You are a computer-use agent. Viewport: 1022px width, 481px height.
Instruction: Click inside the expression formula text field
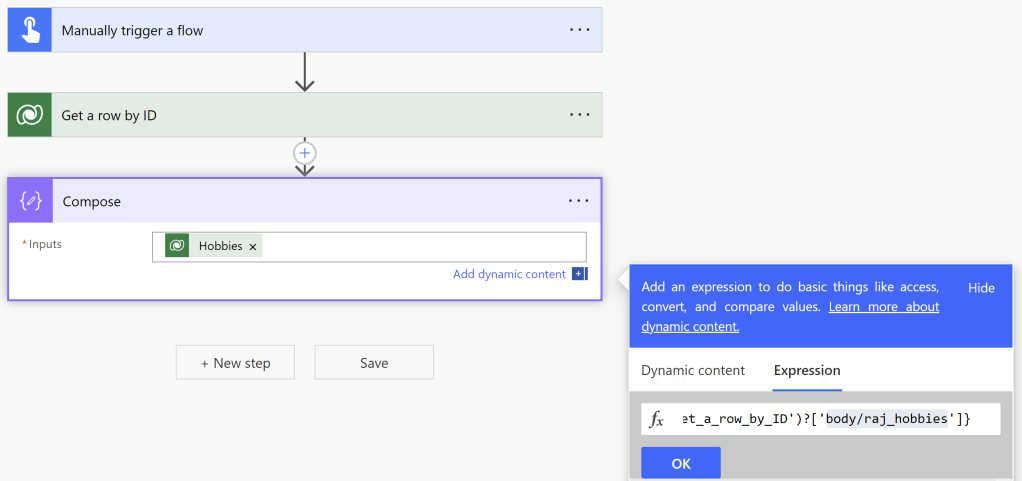825,419
